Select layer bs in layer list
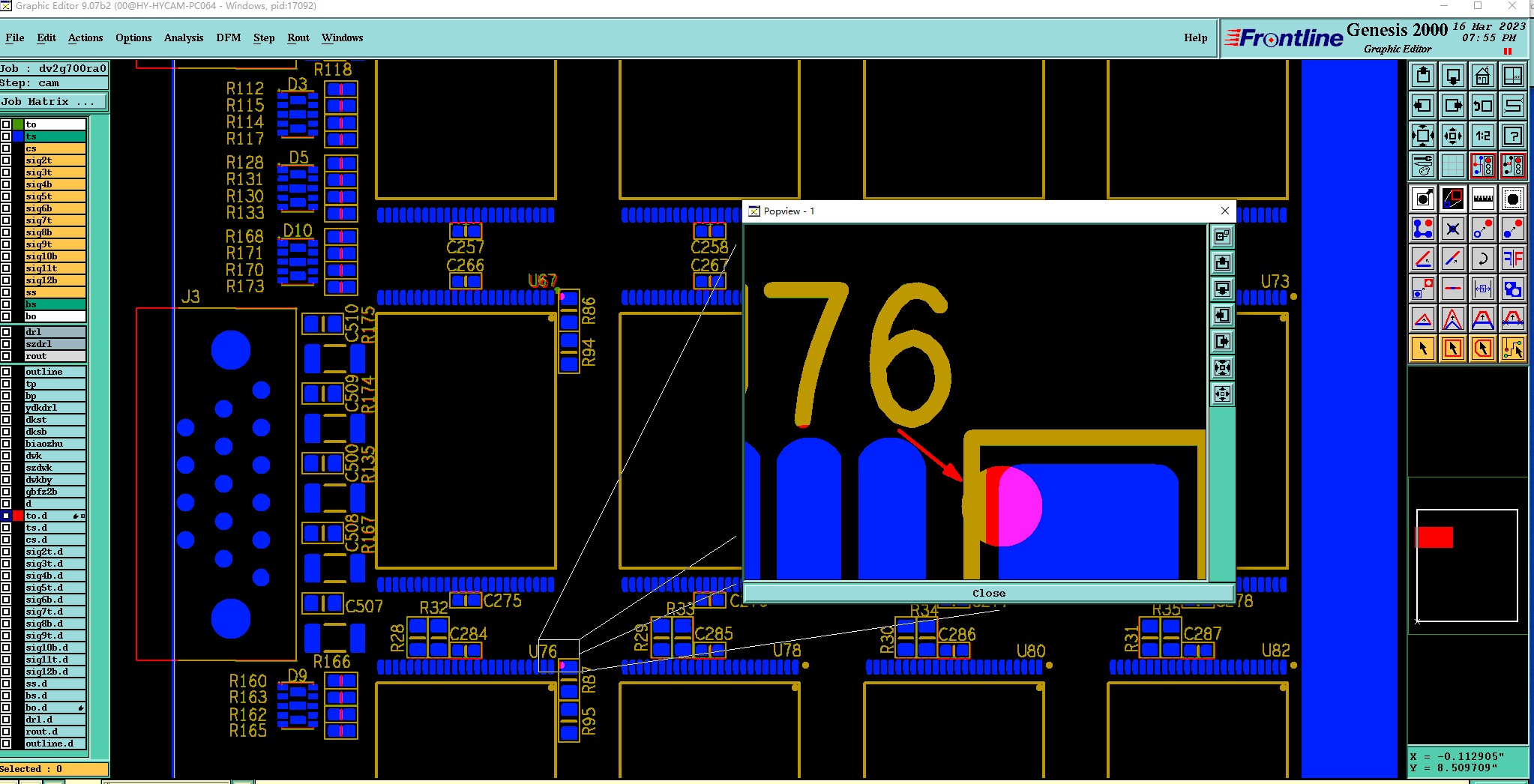 pos(55,304)
